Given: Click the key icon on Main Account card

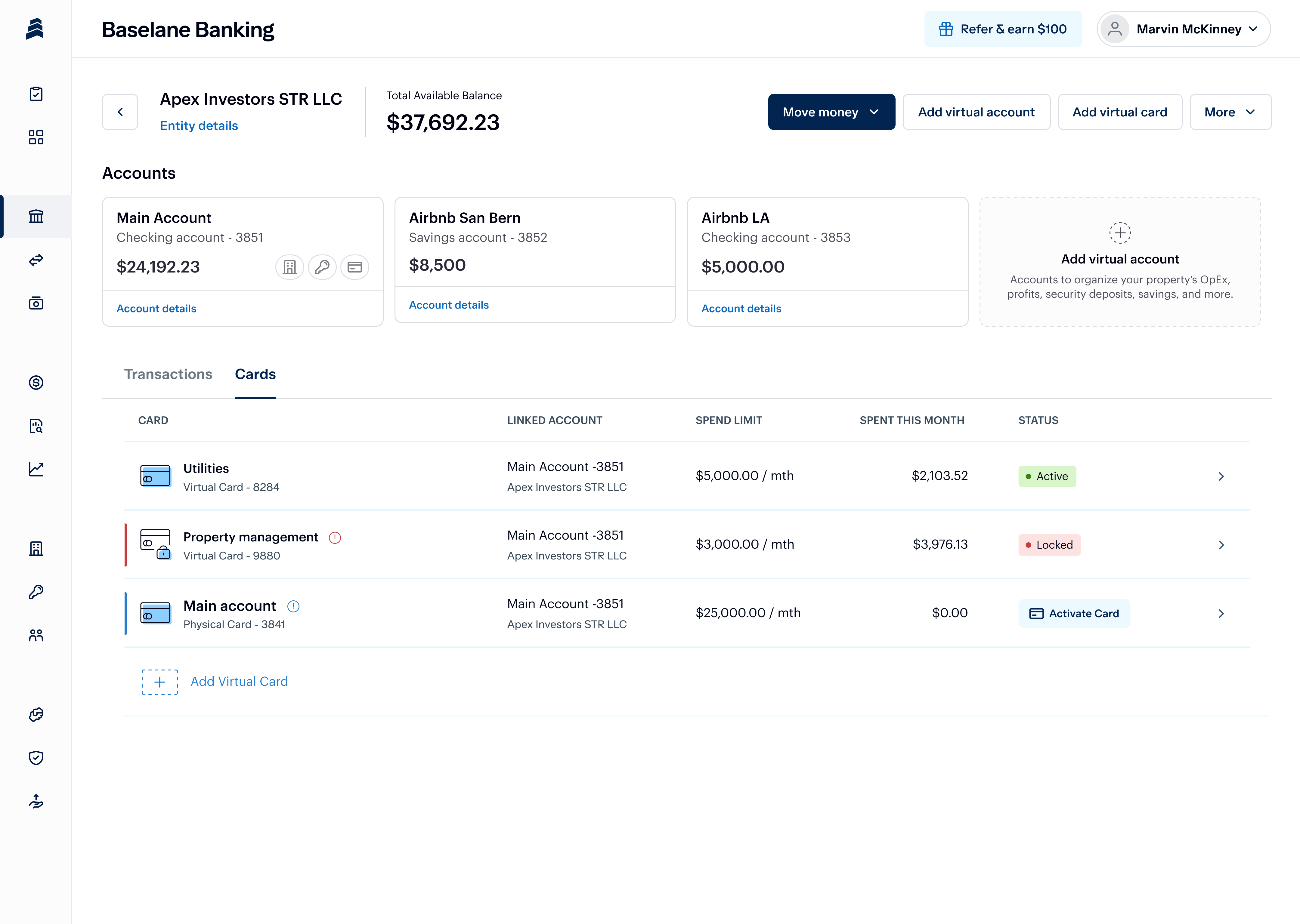Looking at the screenshot, I should [322, 267].
